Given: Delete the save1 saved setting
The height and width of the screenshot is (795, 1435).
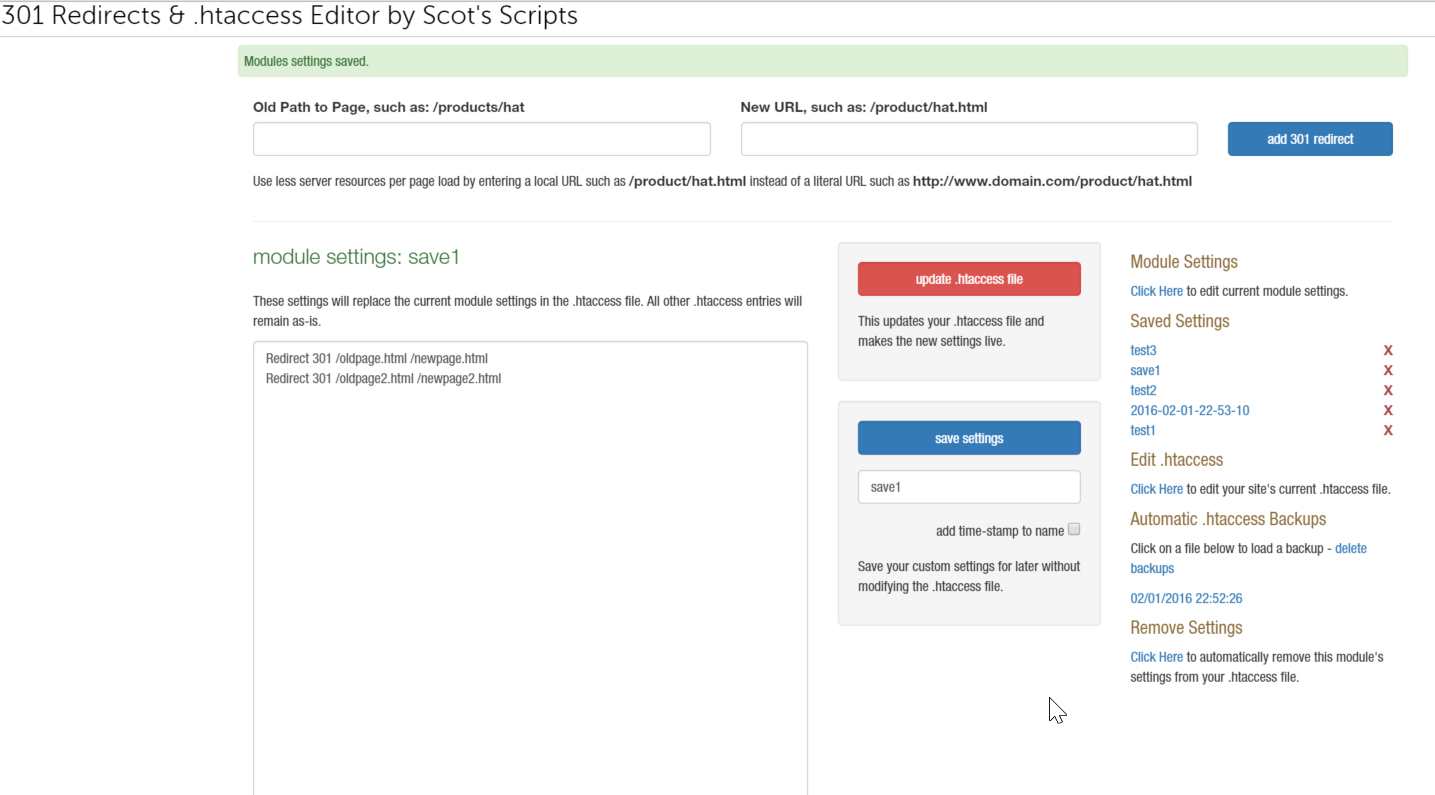Looking at the screenshot, I should [1387, 371].
